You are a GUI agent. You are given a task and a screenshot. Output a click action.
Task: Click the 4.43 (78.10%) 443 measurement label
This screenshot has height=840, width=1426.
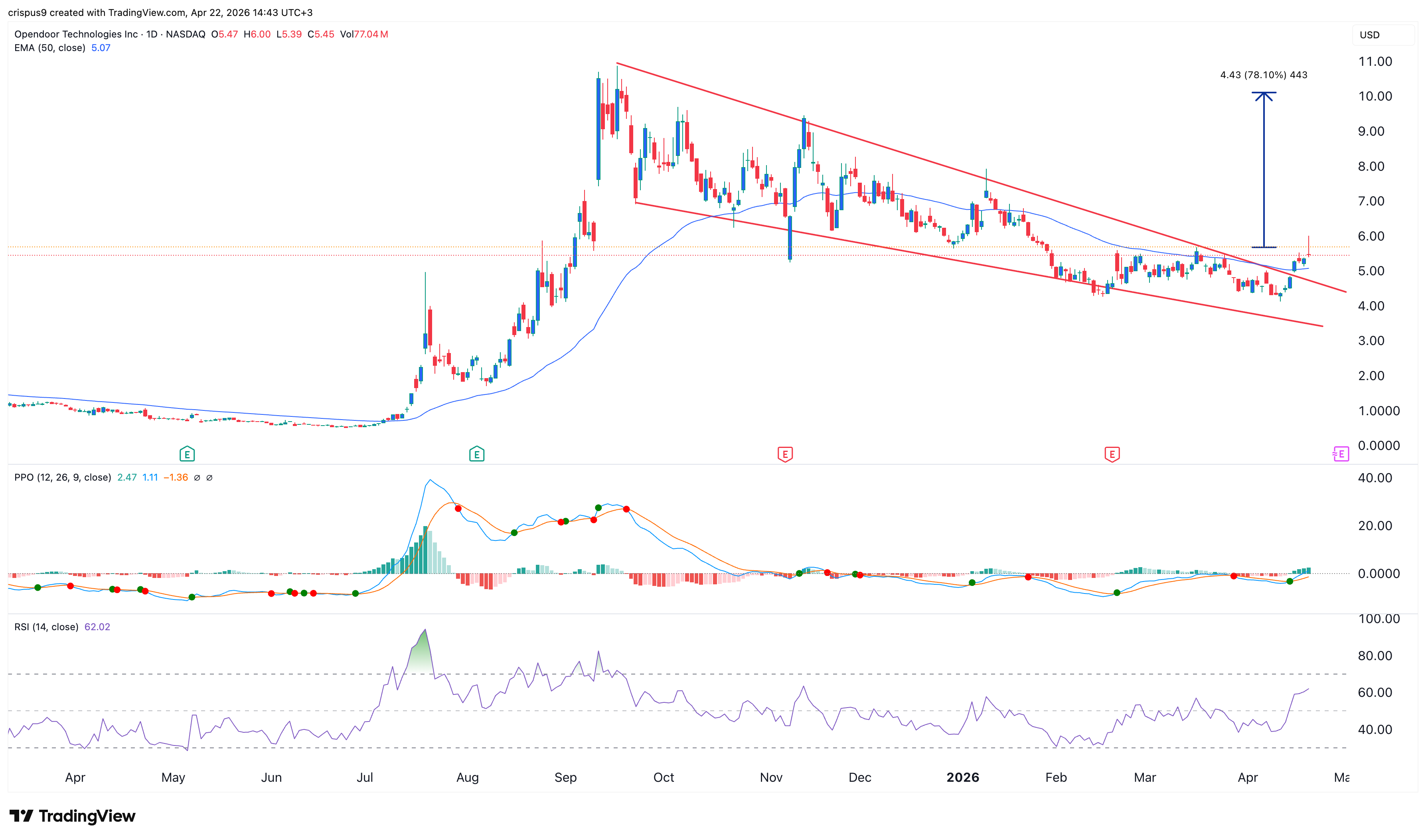(x=1264, y=75)
